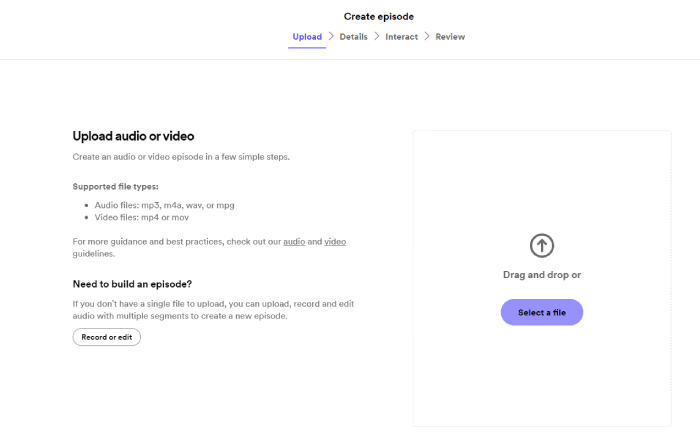
Task: Click the chevron between Upload and Details
Action: pyautogui.click(x=331, y=37)
